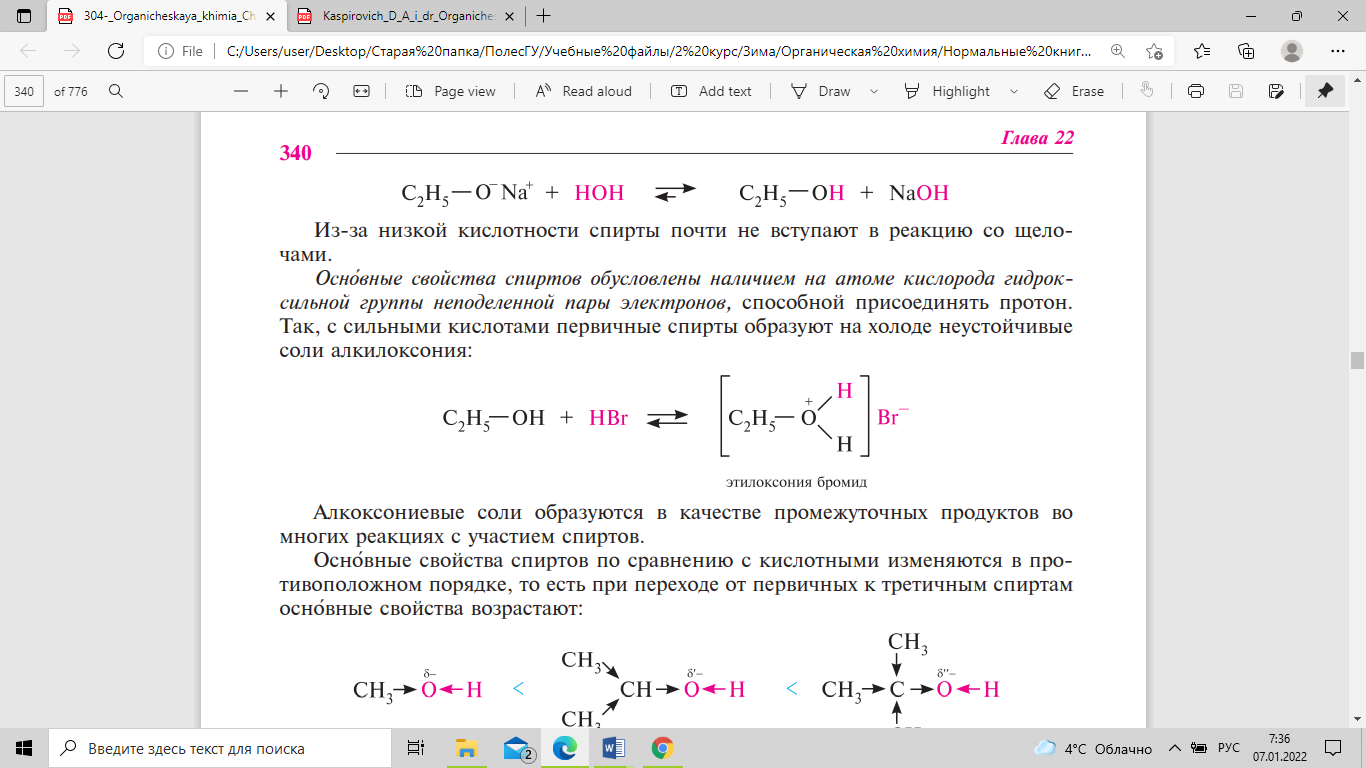This screenshot has width=1366, height=768.
Task: Show hidden system tray icons
Action: (x=1173, y=748)
